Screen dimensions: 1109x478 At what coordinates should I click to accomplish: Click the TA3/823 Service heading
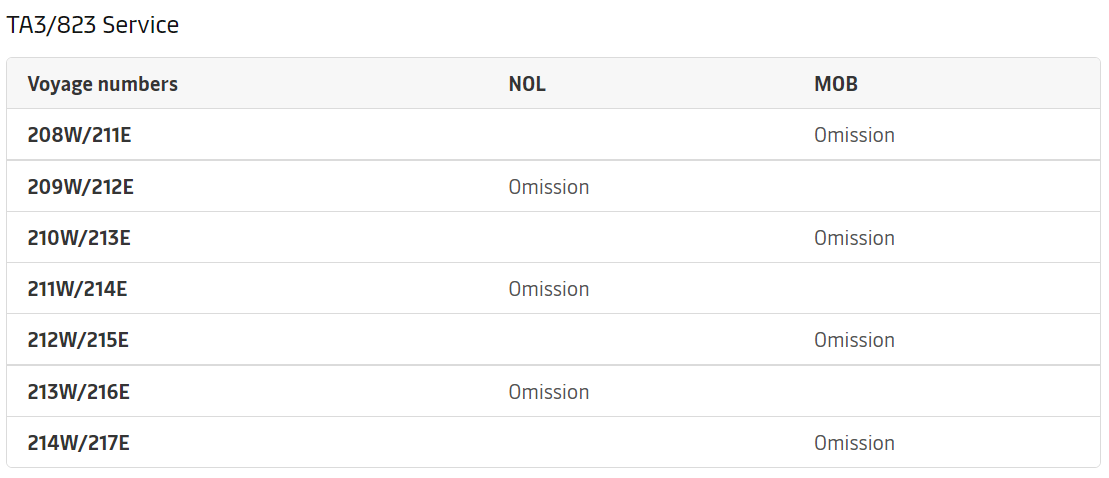[93, 25]
